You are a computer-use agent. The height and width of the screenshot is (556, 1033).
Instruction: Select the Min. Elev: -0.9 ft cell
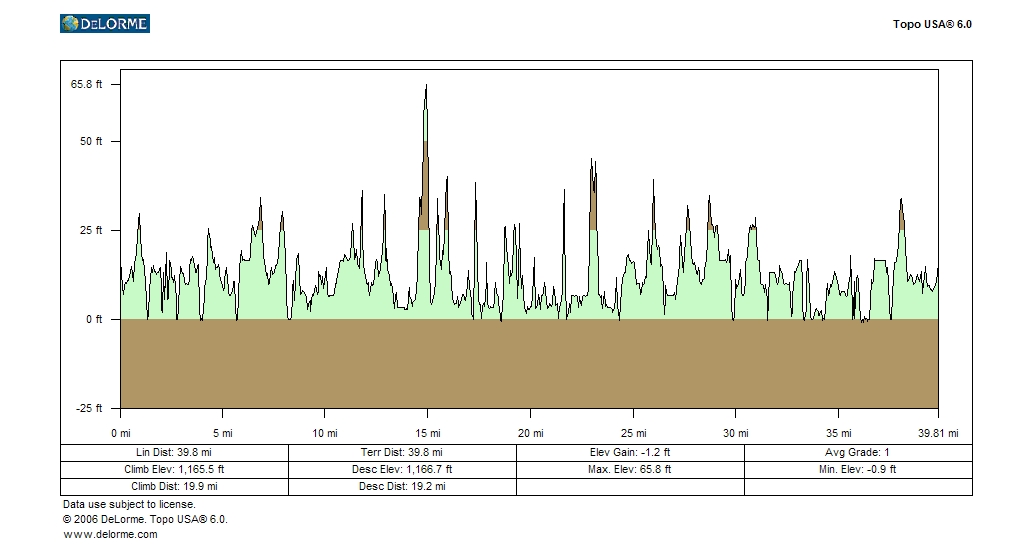pyautogui.click(x=858, y=469)
